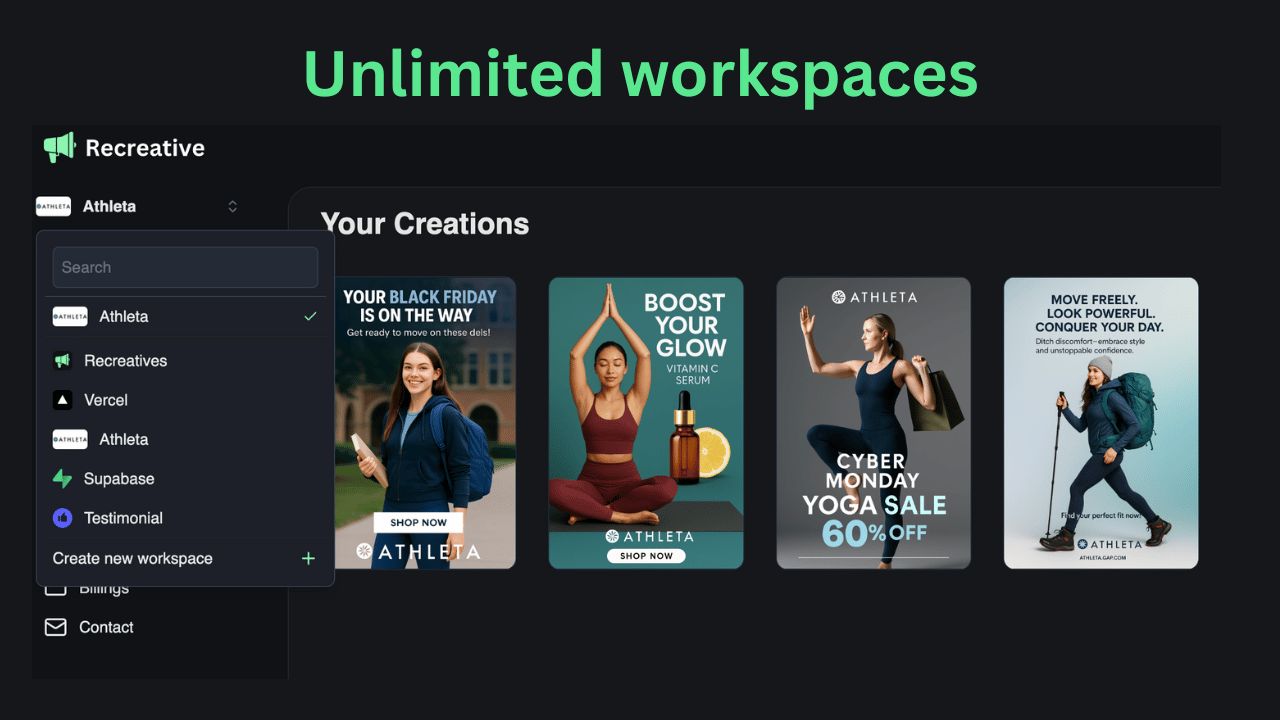Focus the workspace Search field
1280x720 pixels.
click(x=185, y=267)
